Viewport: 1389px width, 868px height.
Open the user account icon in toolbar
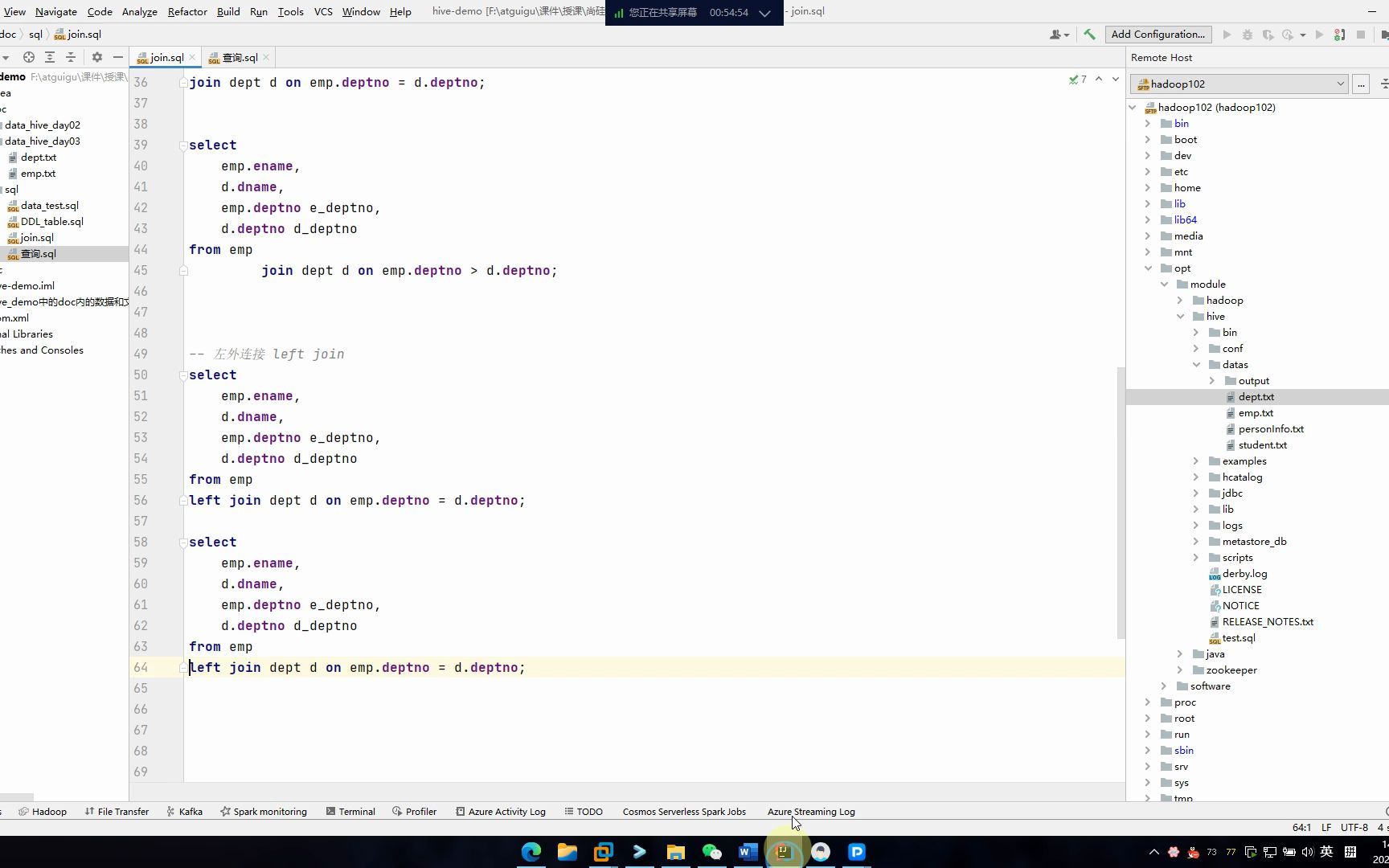pos(1059,35)
